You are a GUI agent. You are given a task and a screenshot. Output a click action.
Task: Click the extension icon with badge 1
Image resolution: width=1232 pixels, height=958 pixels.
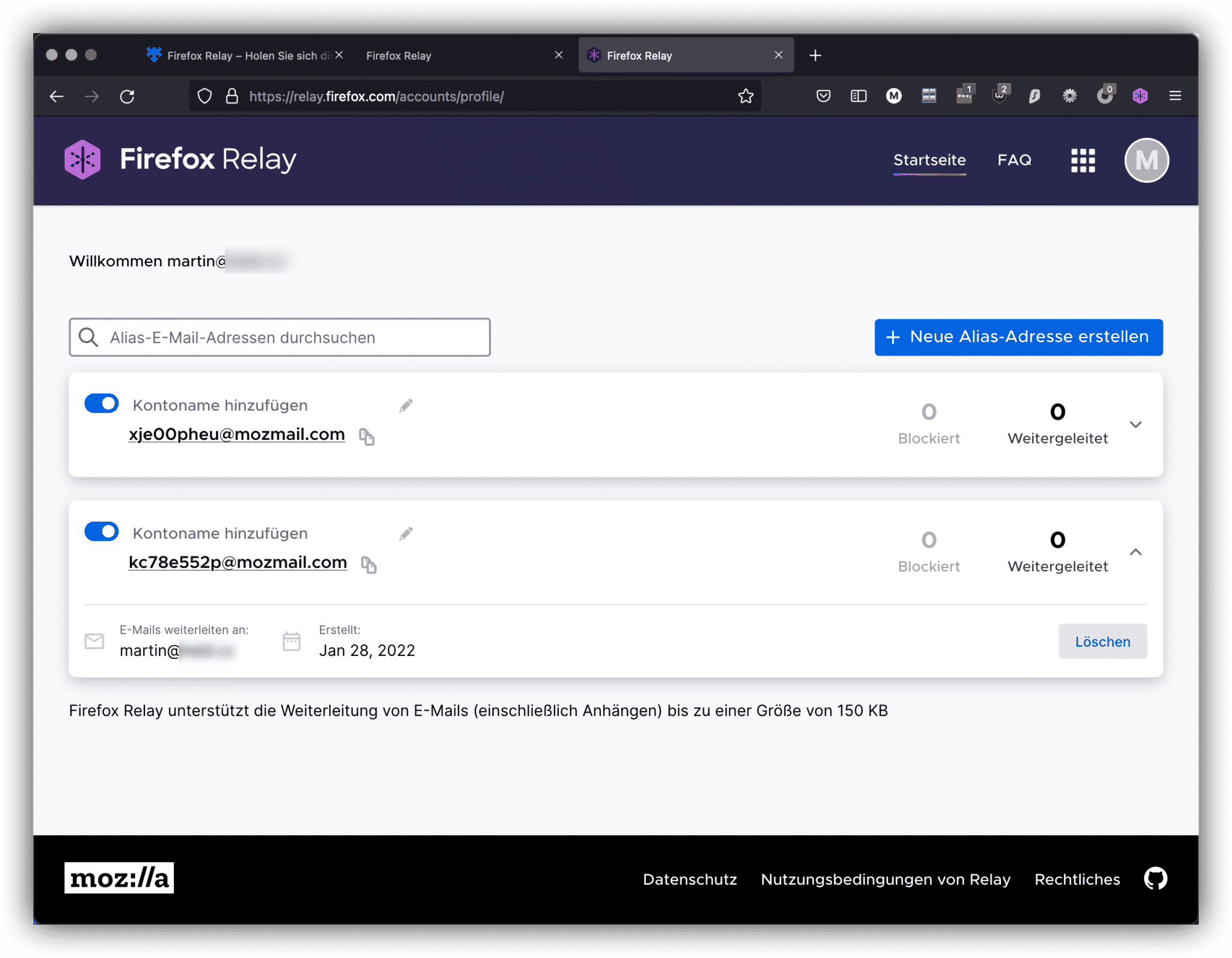click(964, 95)
